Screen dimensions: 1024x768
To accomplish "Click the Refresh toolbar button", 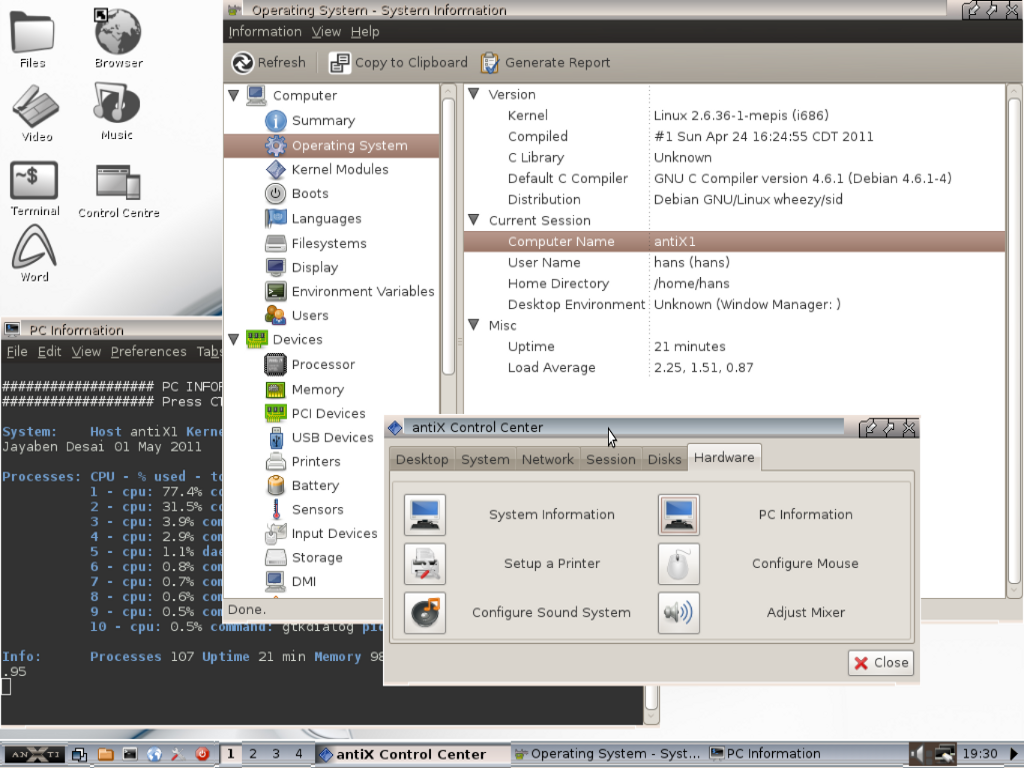I will [269, 63].
